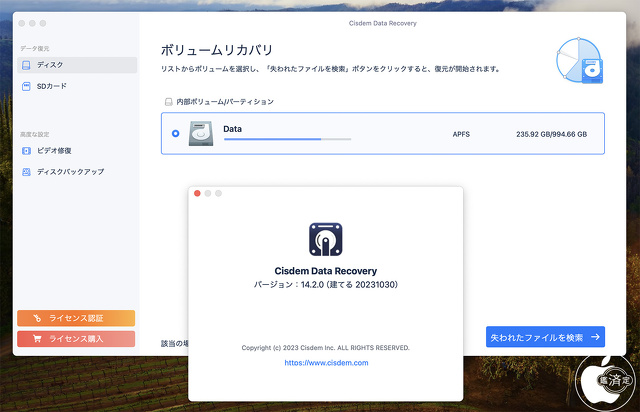Viewport: 640px width, 412px height.
Task: Click the key icon on the ライセンス認証 button
Action: 37,318
